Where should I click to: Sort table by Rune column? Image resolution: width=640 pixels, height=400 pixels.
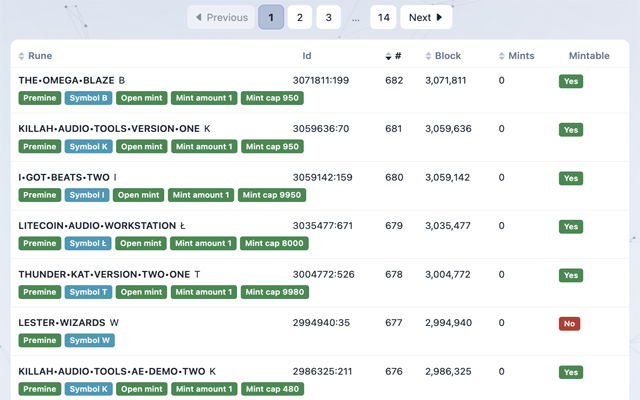pyautogui.click(x=36, y=56)
